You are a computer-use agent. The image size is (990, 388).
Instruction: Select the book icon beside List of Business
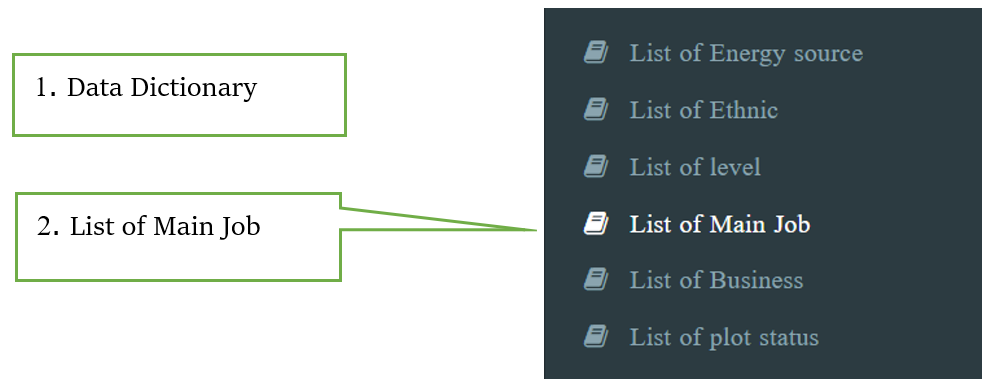pos(595,279)
